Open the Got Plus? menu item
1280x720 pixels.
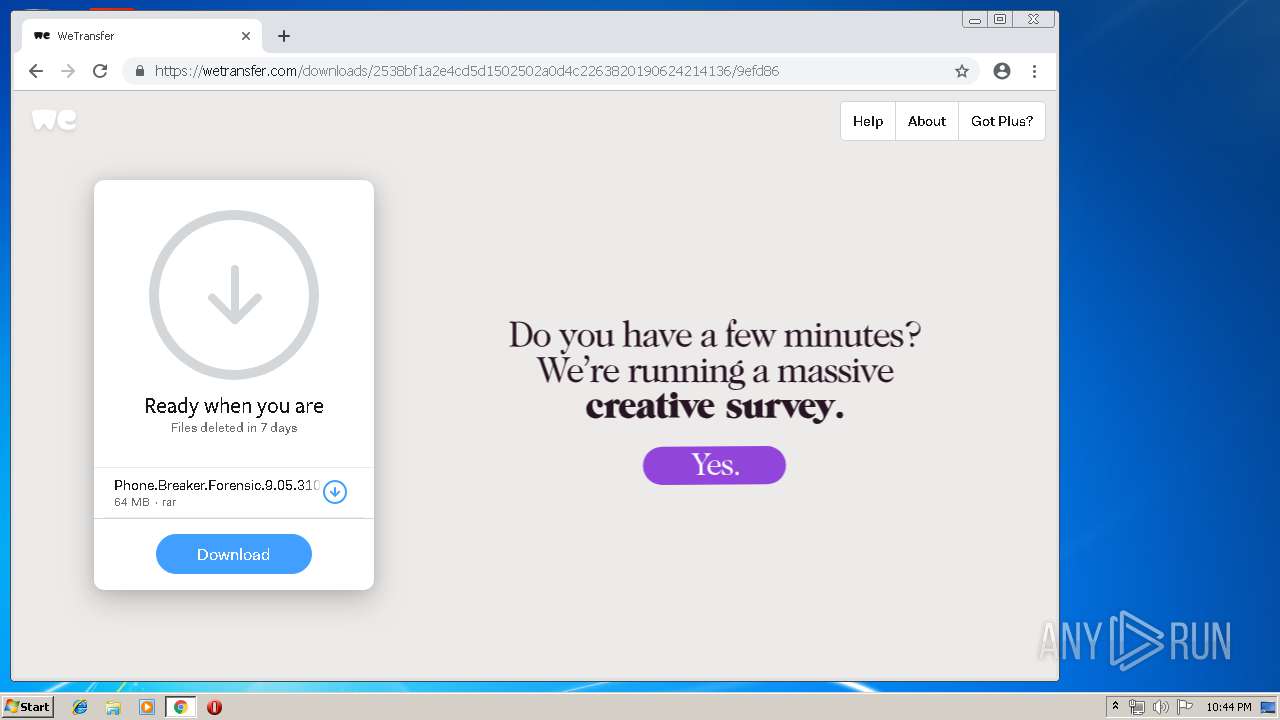tap(1002, 121)
